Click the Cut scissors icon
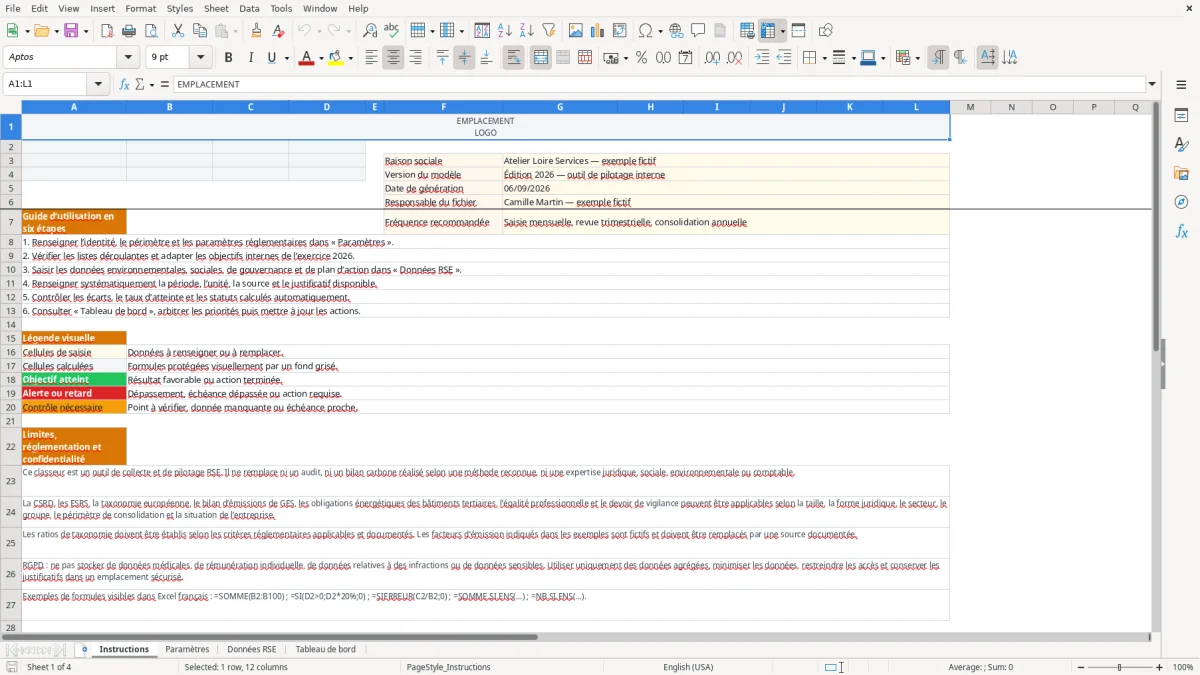 (x=178, y=31)
